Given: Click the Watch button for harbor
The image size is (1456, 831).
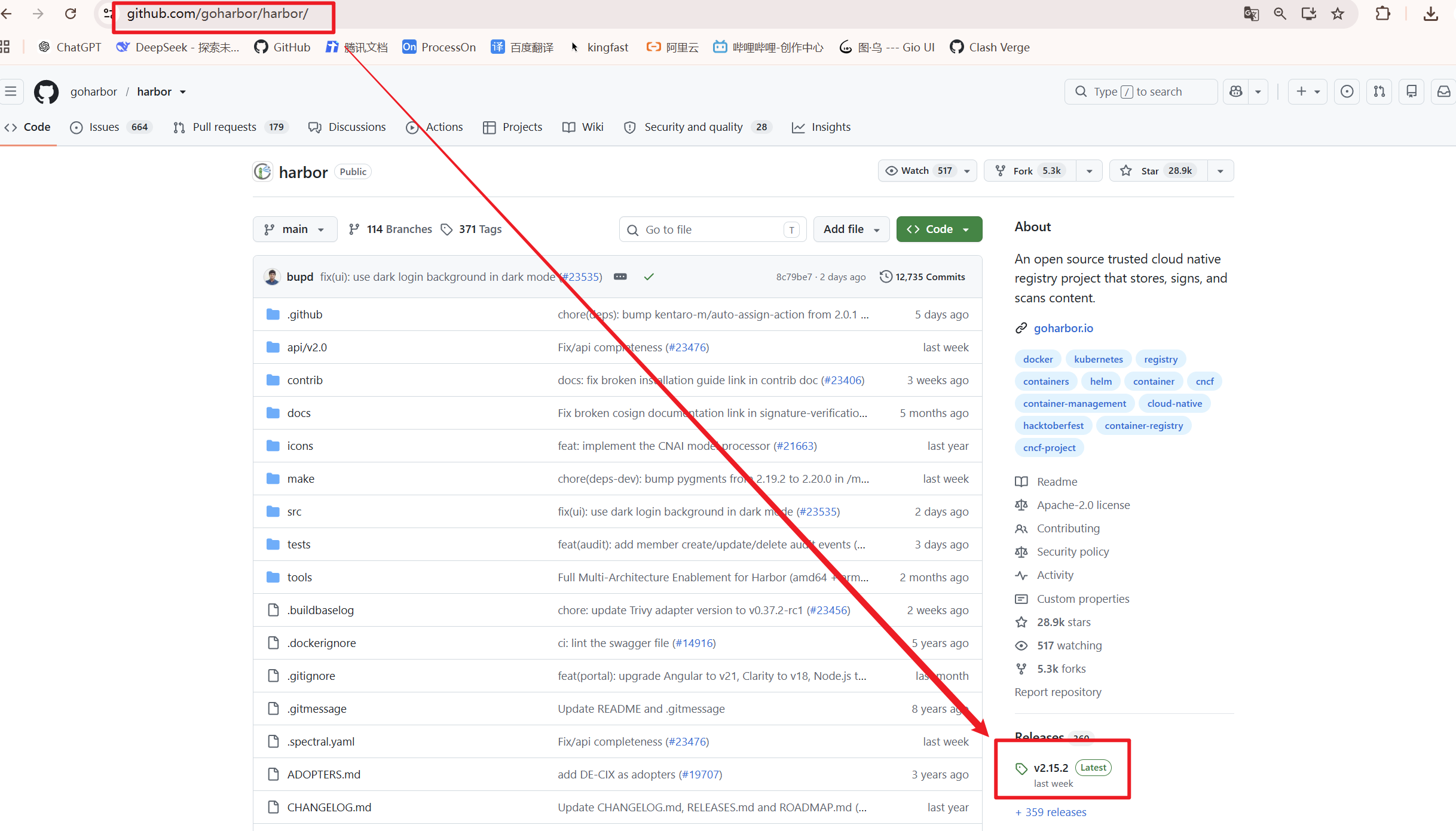Looking at the screenshot, I should (x=927, y=171).
